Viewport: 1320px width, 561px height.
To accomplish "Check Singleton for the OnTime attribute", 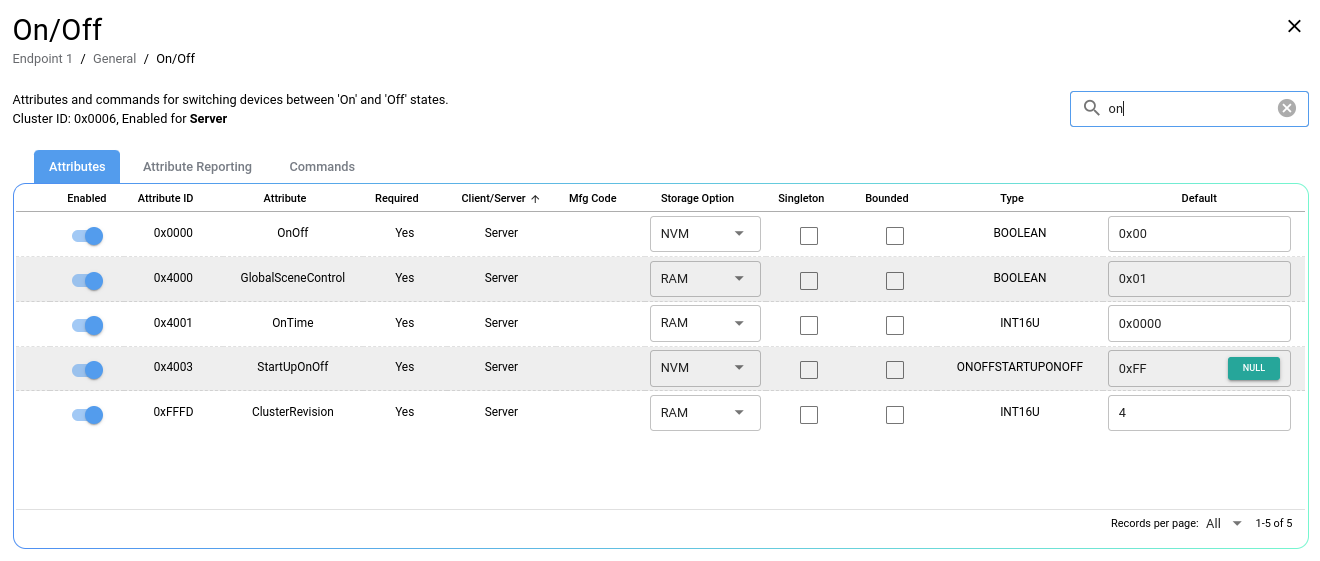I will pyautogui.click(x=809, y=326).
